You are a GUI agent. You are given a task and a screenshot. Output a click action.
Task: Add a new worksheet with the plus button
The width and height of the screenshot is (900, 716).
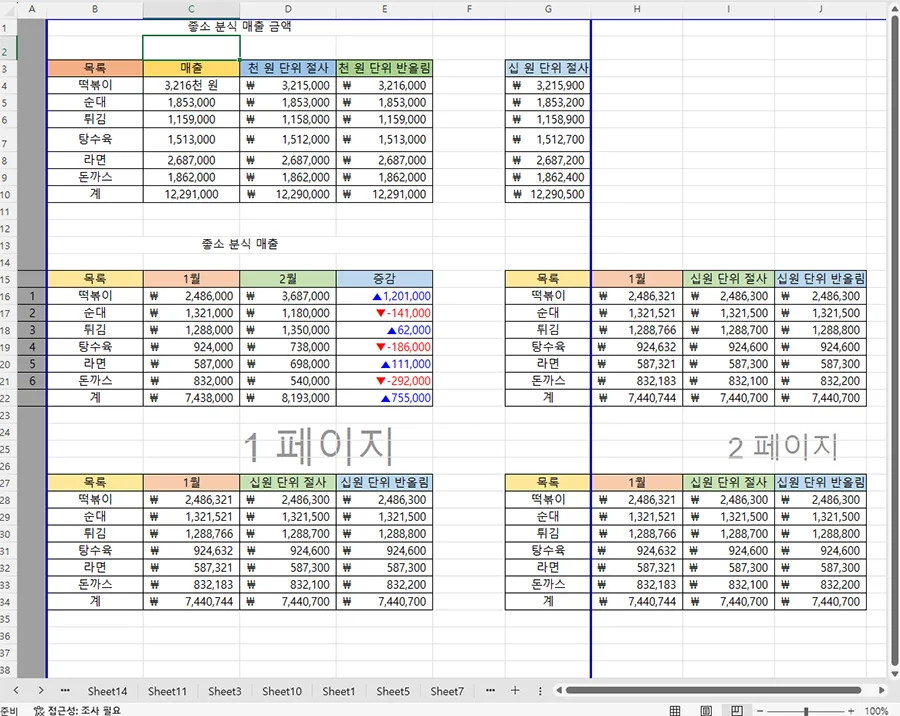[x=514, y=690]
